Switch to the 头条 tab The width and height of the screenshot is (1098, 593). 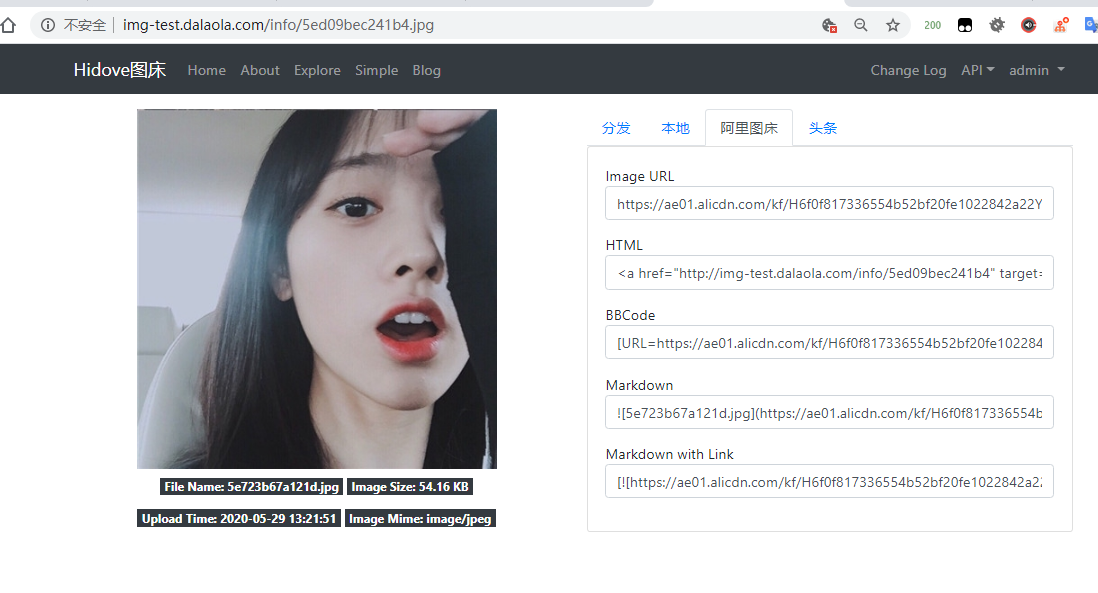823,128
